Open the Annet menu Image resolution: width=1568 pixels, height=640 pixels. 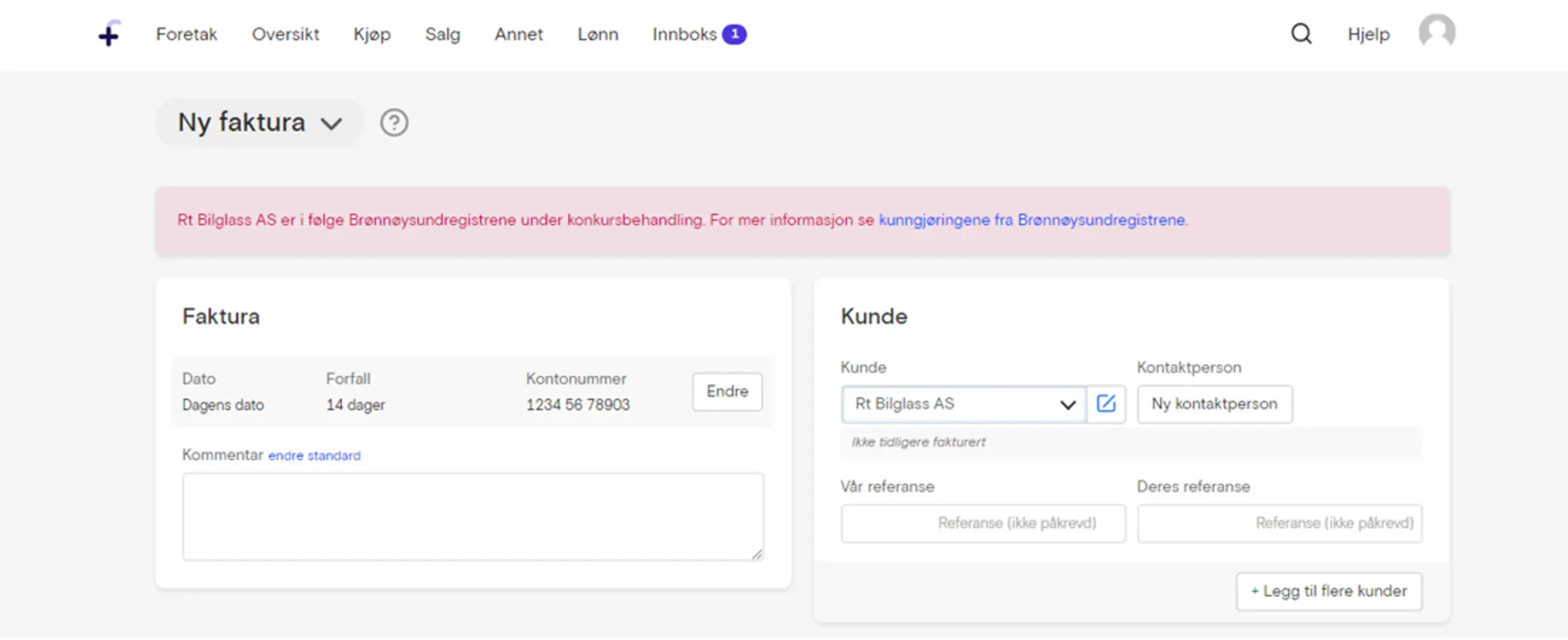(x=518, y=34)
